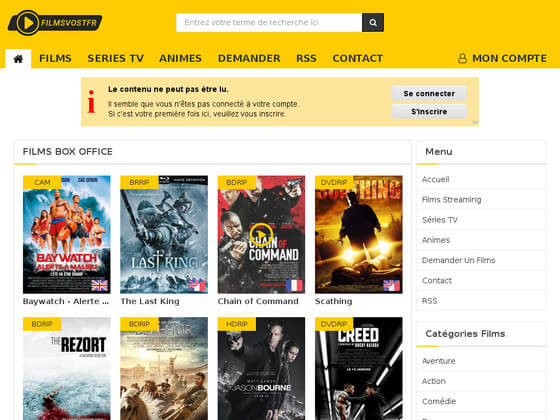Go to the home icon tab
This screenshot has height=420, width=560.
(x=18, y=59)
